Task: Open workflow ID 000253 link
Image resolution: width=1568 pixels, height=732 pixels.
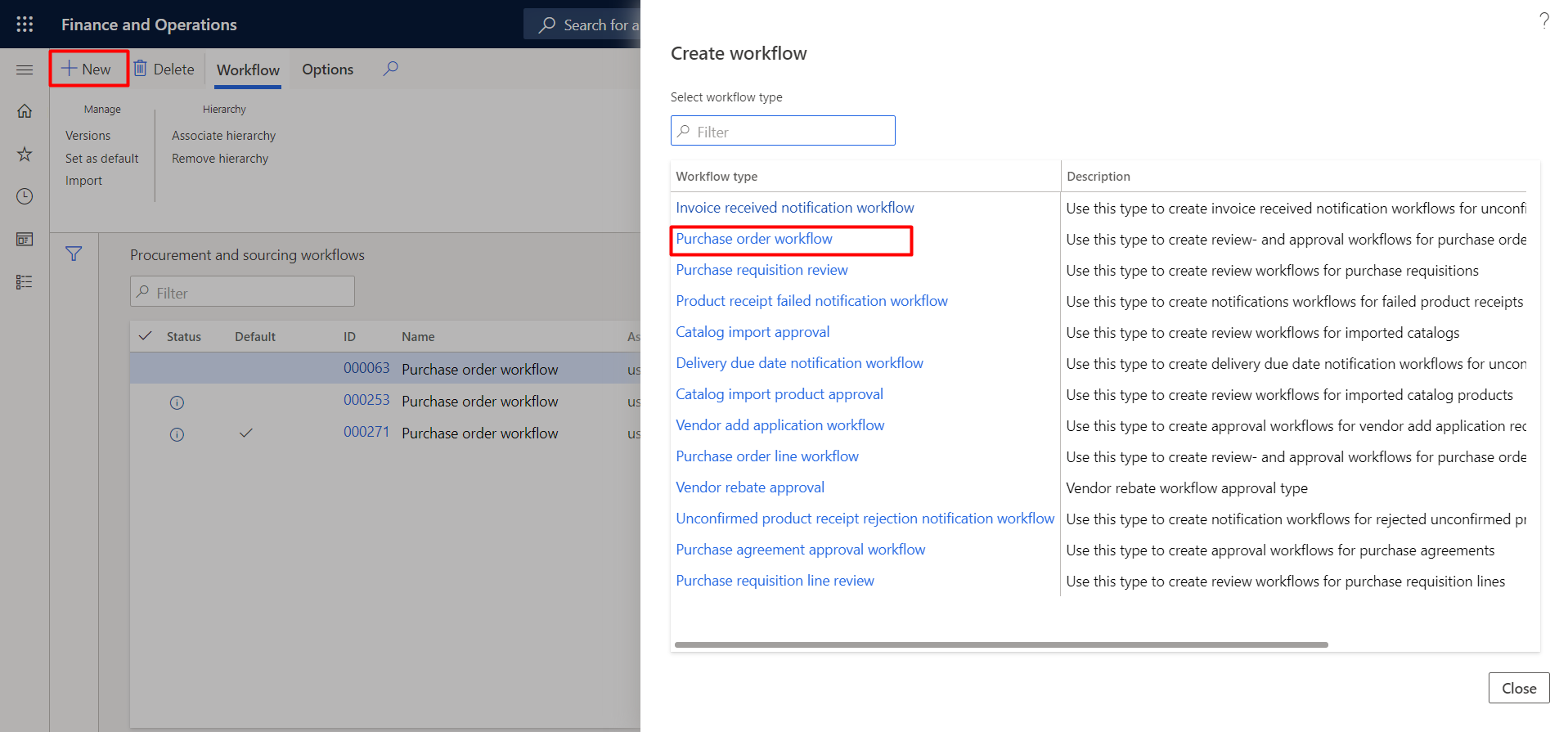Action: pyautogui.click(x=366, y=400)
